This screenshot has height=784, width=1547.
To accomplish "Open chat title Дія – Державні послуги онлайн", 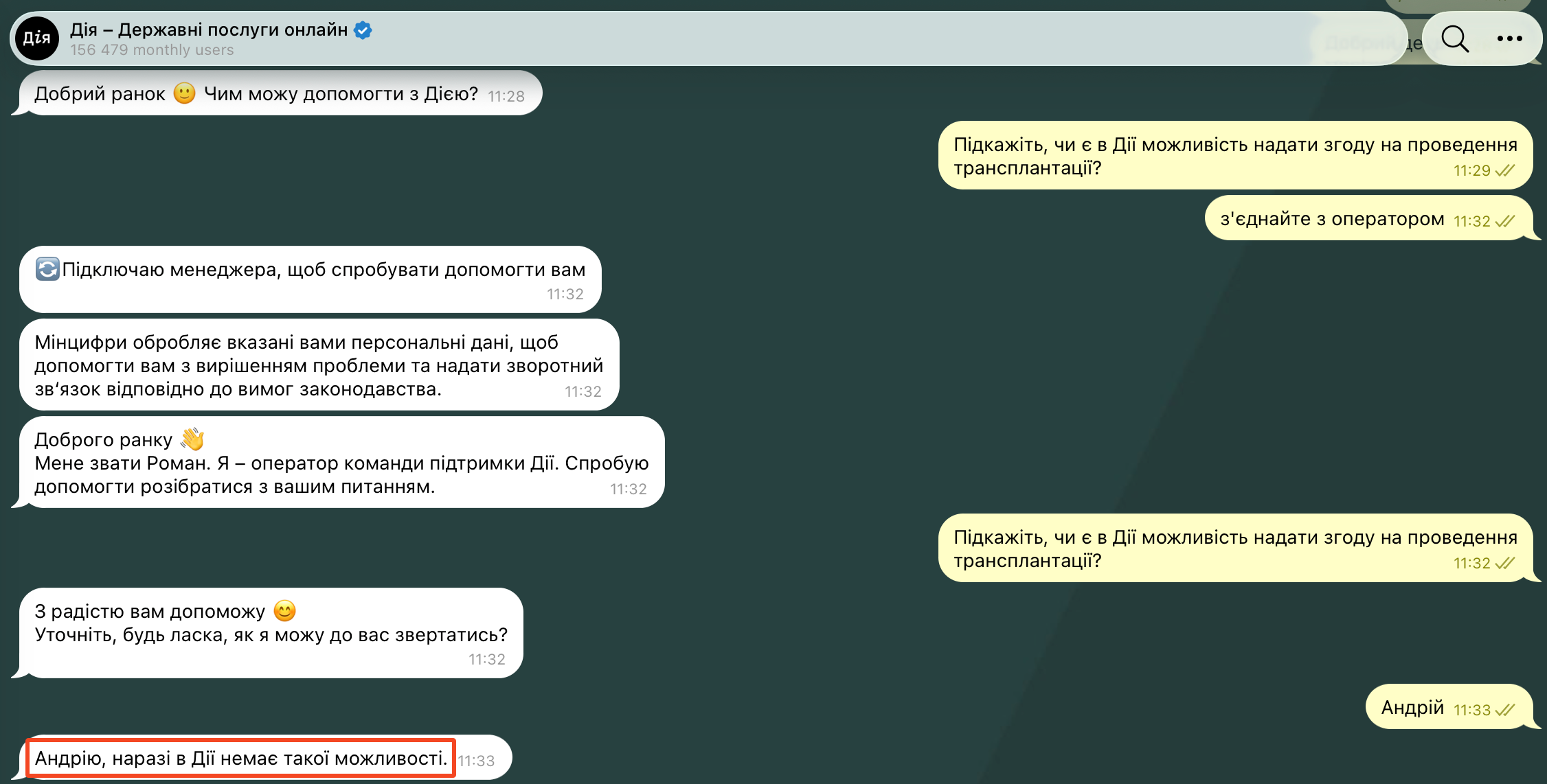I will [x=209, y=30].
